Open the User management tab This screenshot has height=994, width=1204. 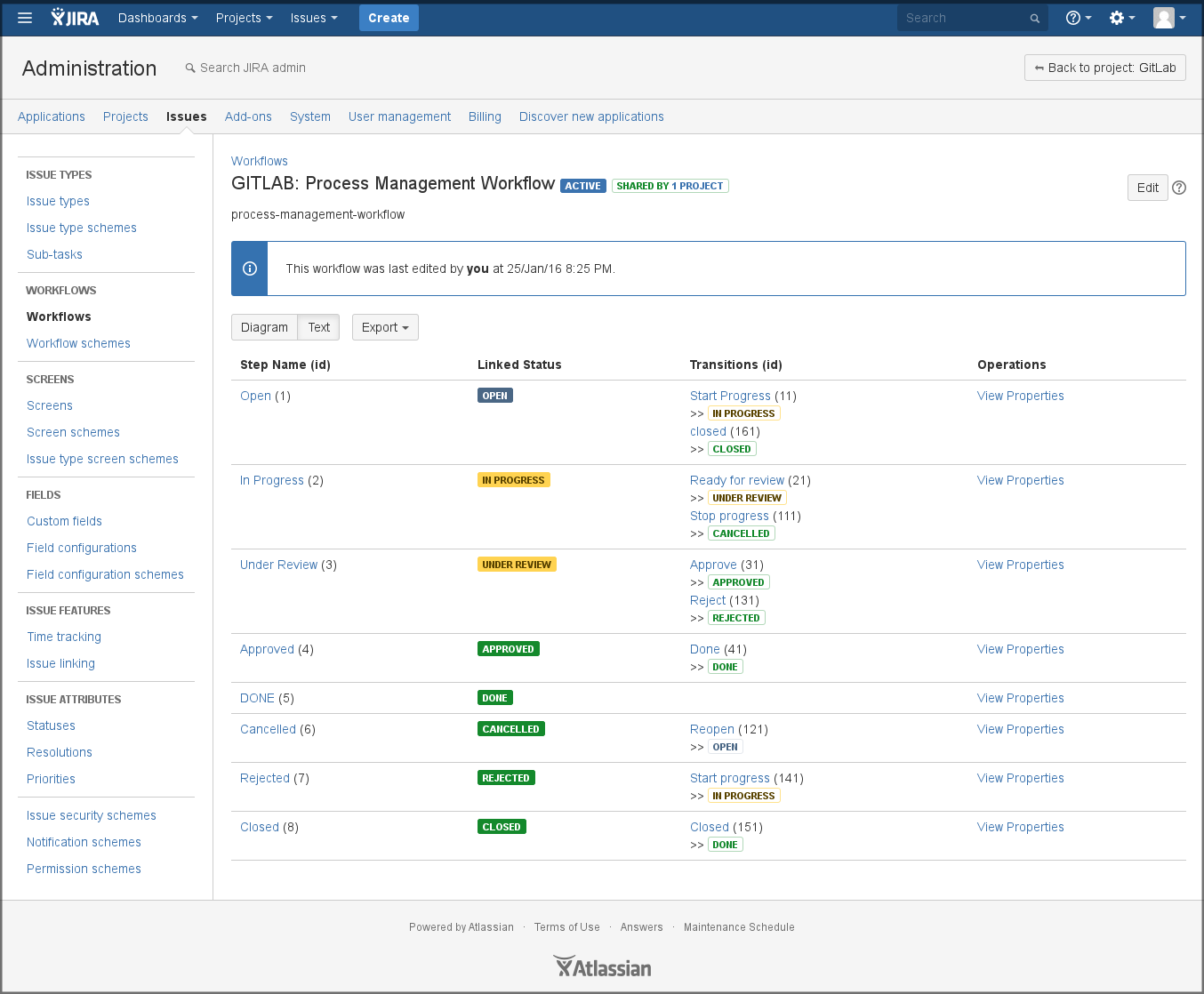399,116
